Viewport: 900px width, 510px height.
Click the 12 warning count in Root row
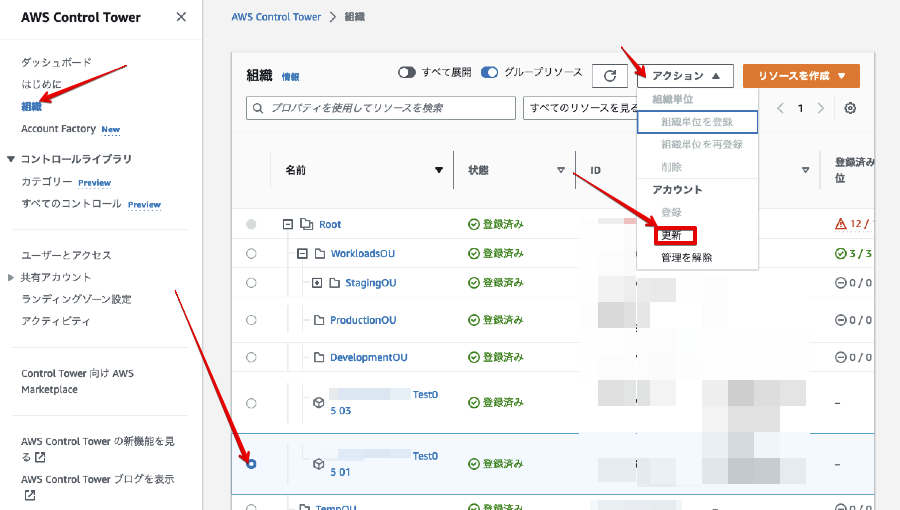pos(854,224)
